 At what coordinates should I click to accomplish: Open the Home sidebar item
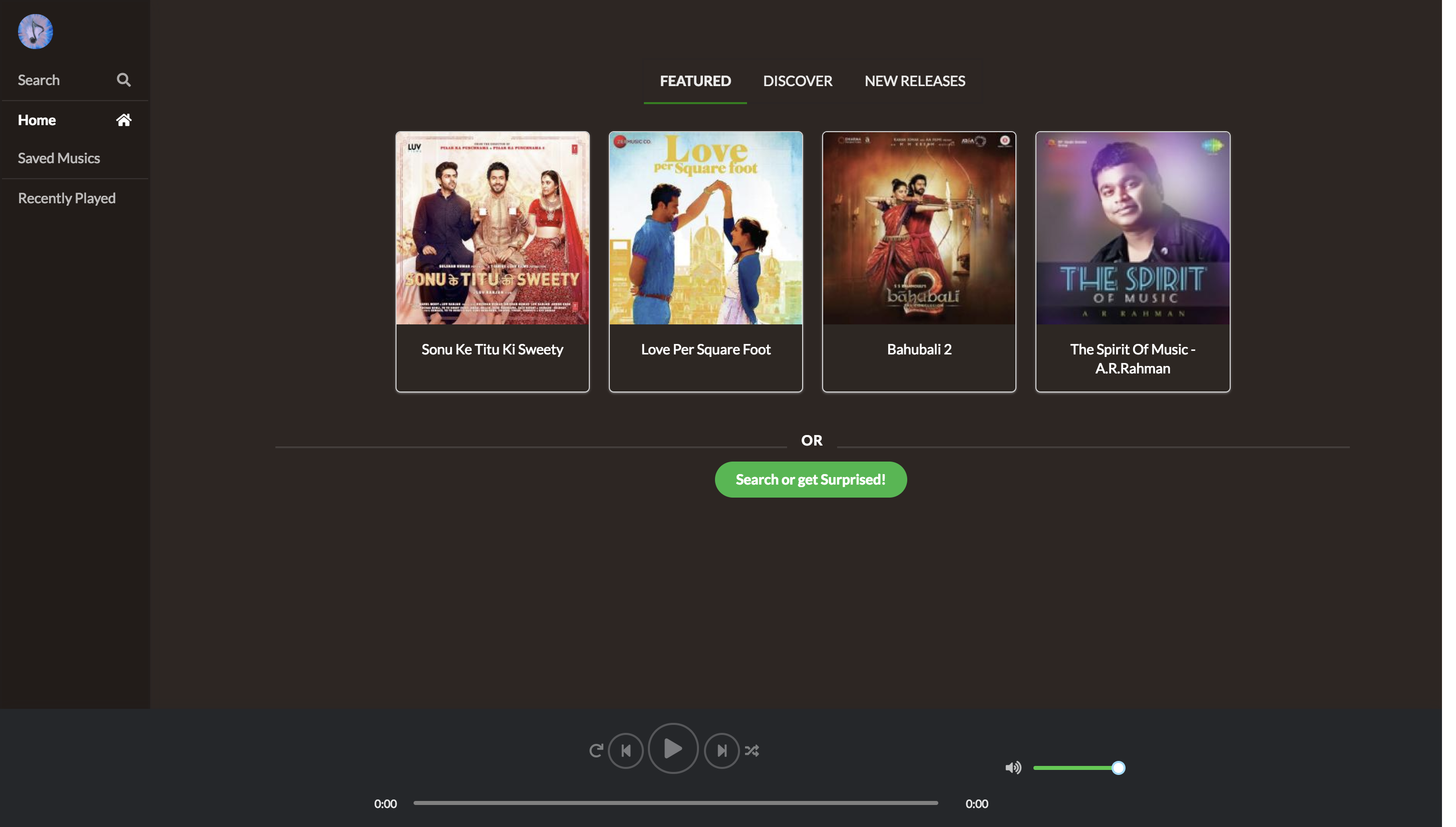point(75,120)
